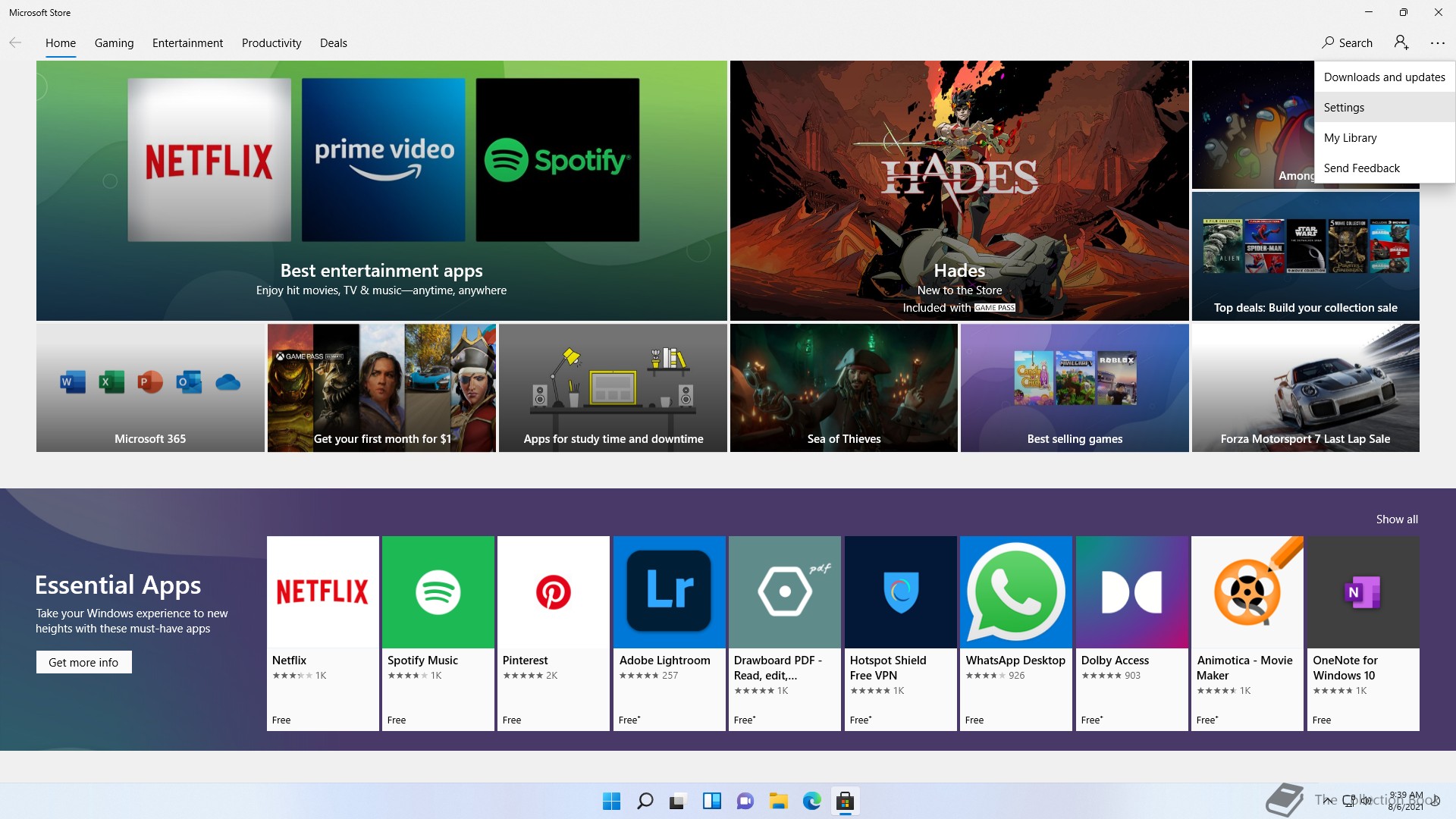Launch Microsoft Edge from taskbar
Viewport: 1456px width, 819px height.
click(812, 801)
